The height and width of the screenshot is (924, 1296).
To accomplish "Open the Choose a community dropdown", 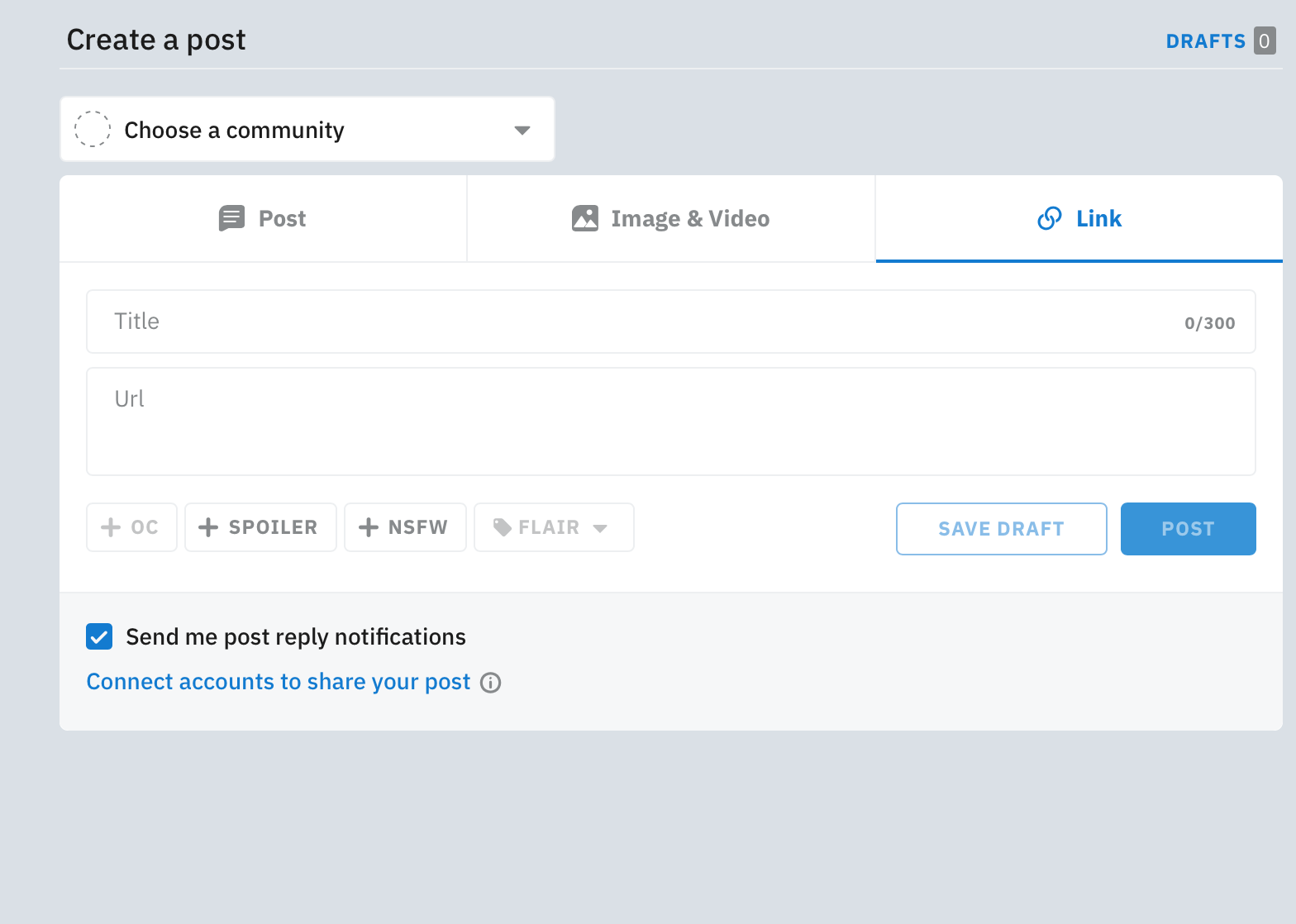I will coord(307,130).
